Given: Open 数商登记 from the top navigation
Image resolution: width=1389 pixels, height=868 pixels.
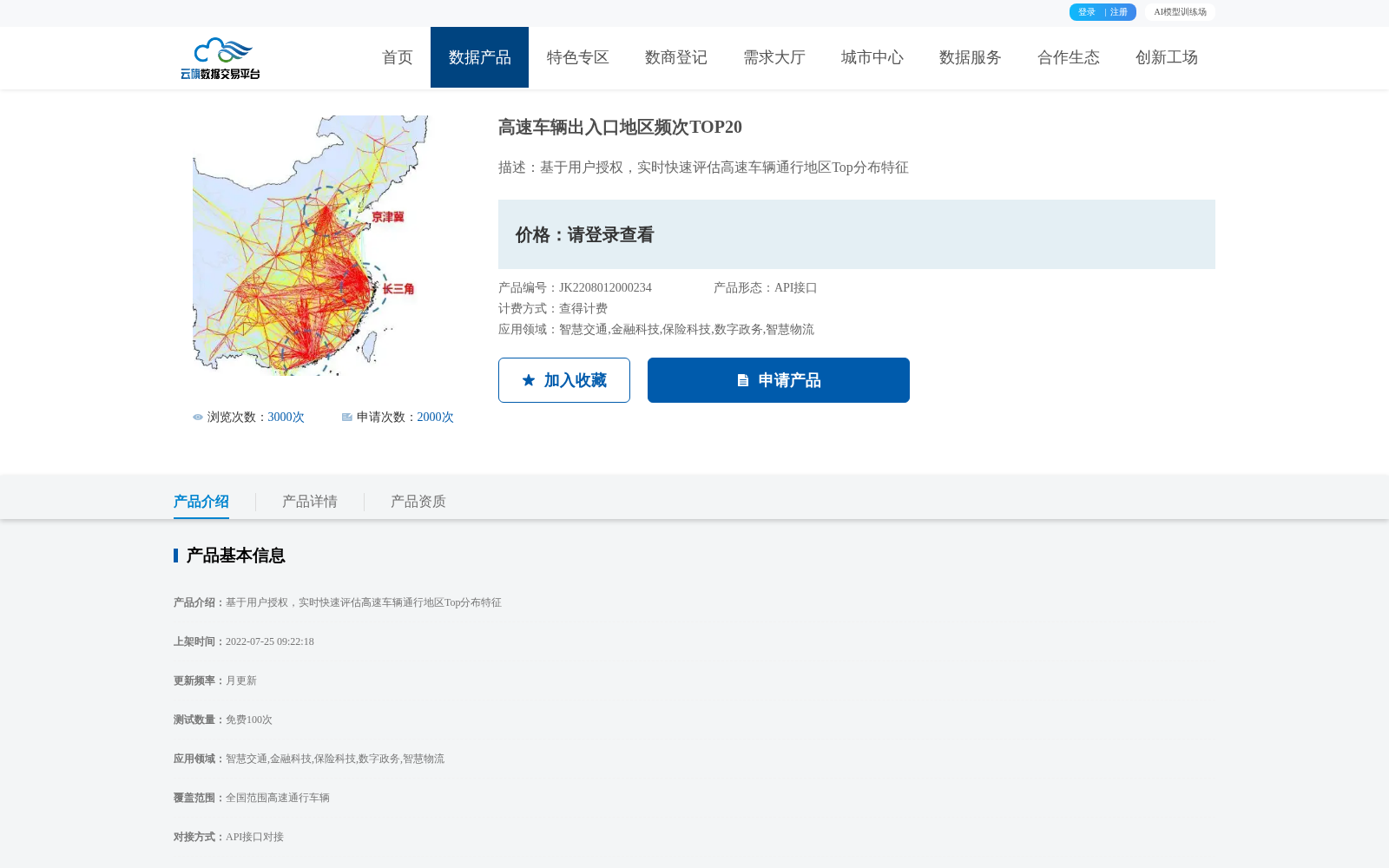Looking at the screenshot, I should [x=676, y=57].
